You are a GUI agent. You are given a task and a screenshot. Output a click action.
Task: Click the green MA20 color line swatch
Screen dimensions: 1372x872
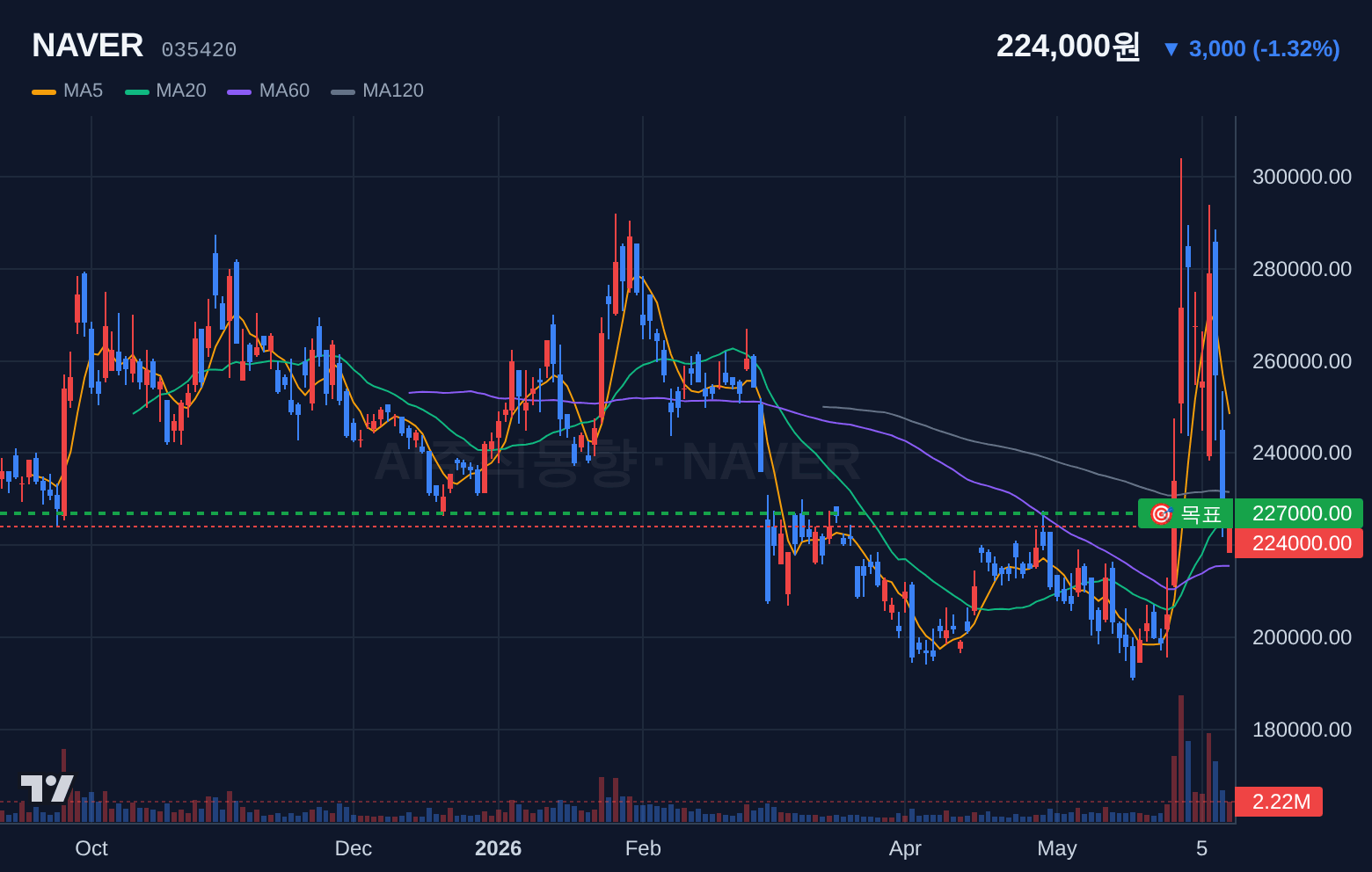(x=137, y=91)
